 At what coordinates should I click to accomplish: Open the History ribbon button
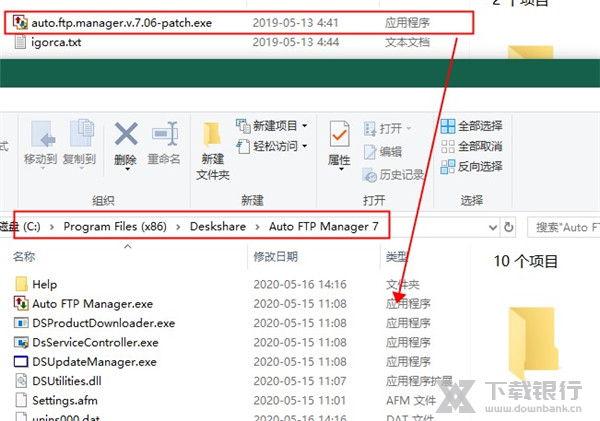coord(393,175)
